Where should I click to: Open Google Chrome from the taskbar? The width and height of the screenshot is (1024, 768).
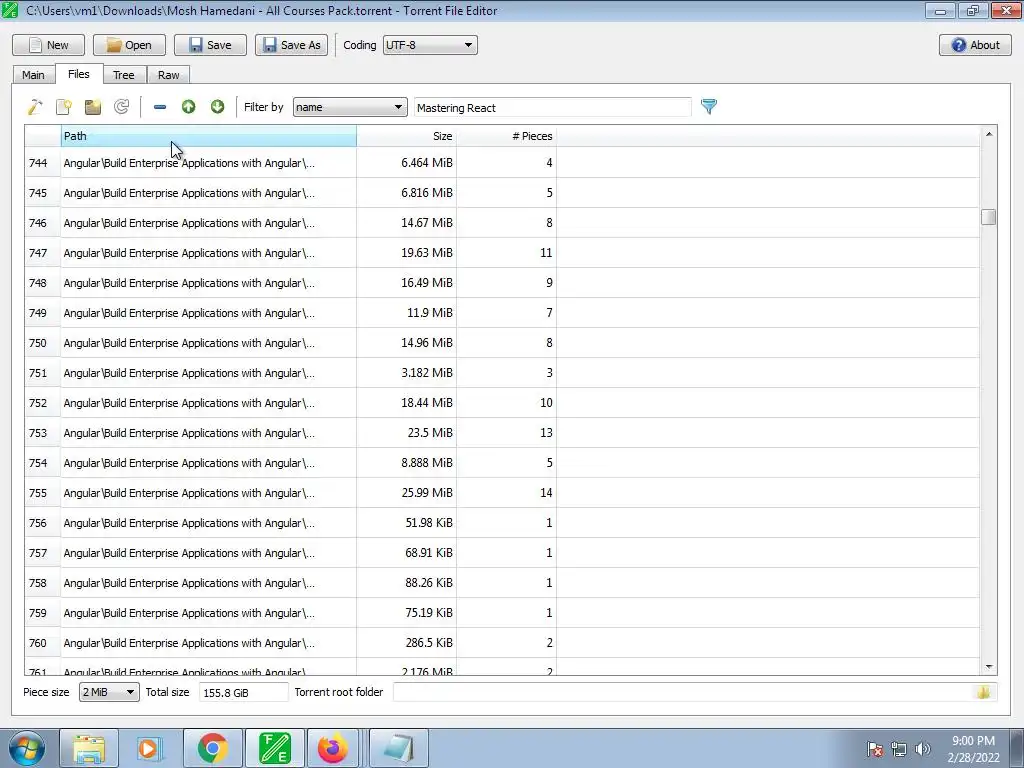click(212, 748)
